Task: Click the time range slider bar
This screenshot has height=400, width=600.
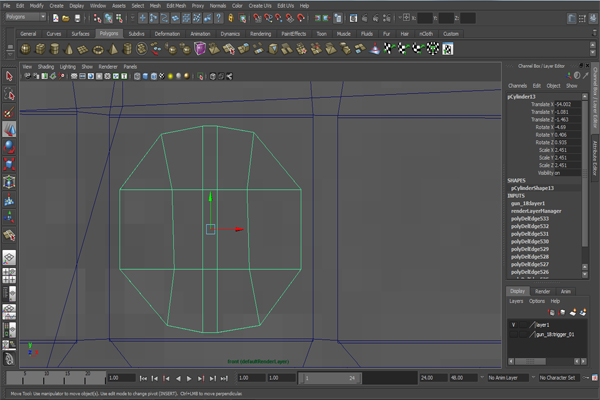Action: coord(330,378)
